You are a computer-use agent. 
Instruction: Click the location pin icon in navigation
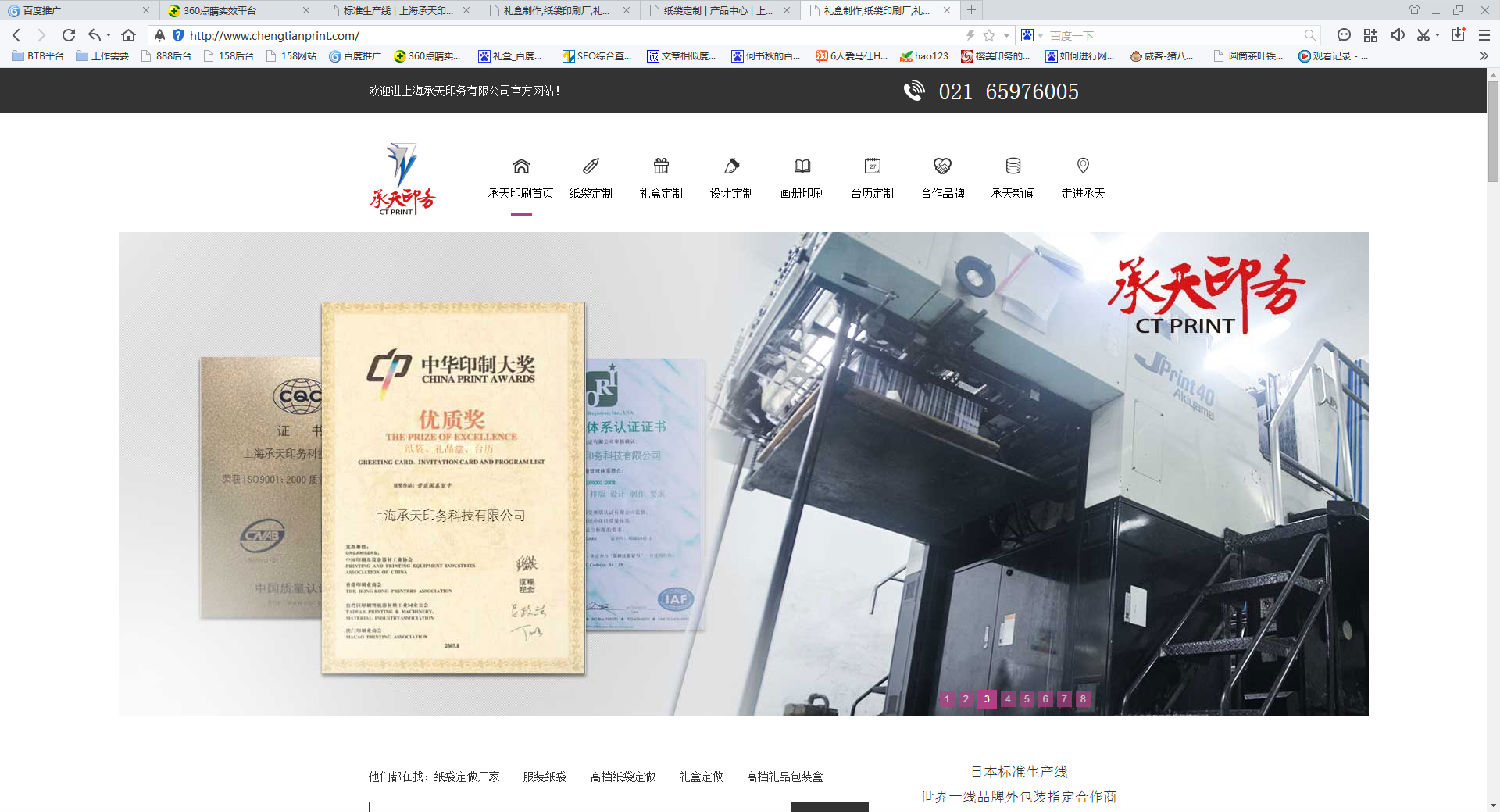coord(1082,166)
